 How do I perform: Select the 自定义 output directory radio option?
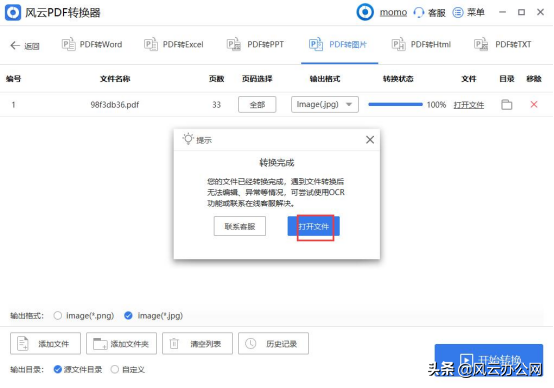point(114,370)
